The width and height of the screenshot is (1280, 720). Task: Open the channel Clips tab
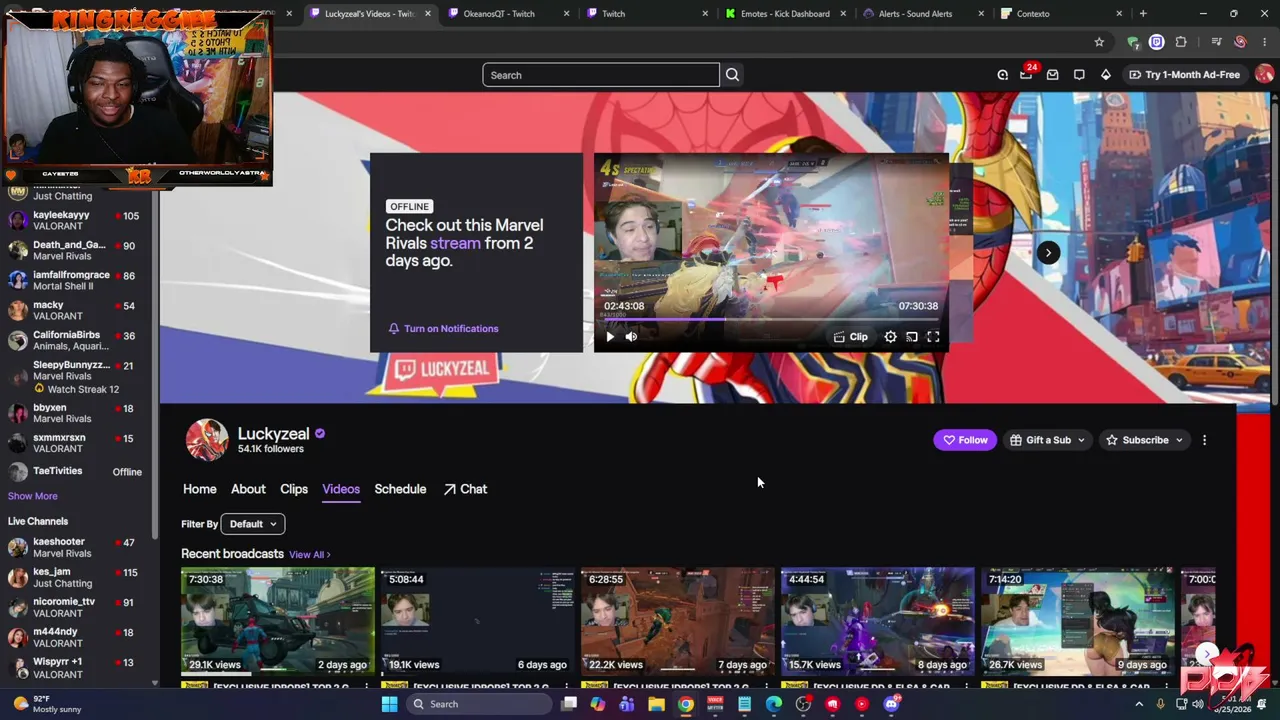[294, 489]
